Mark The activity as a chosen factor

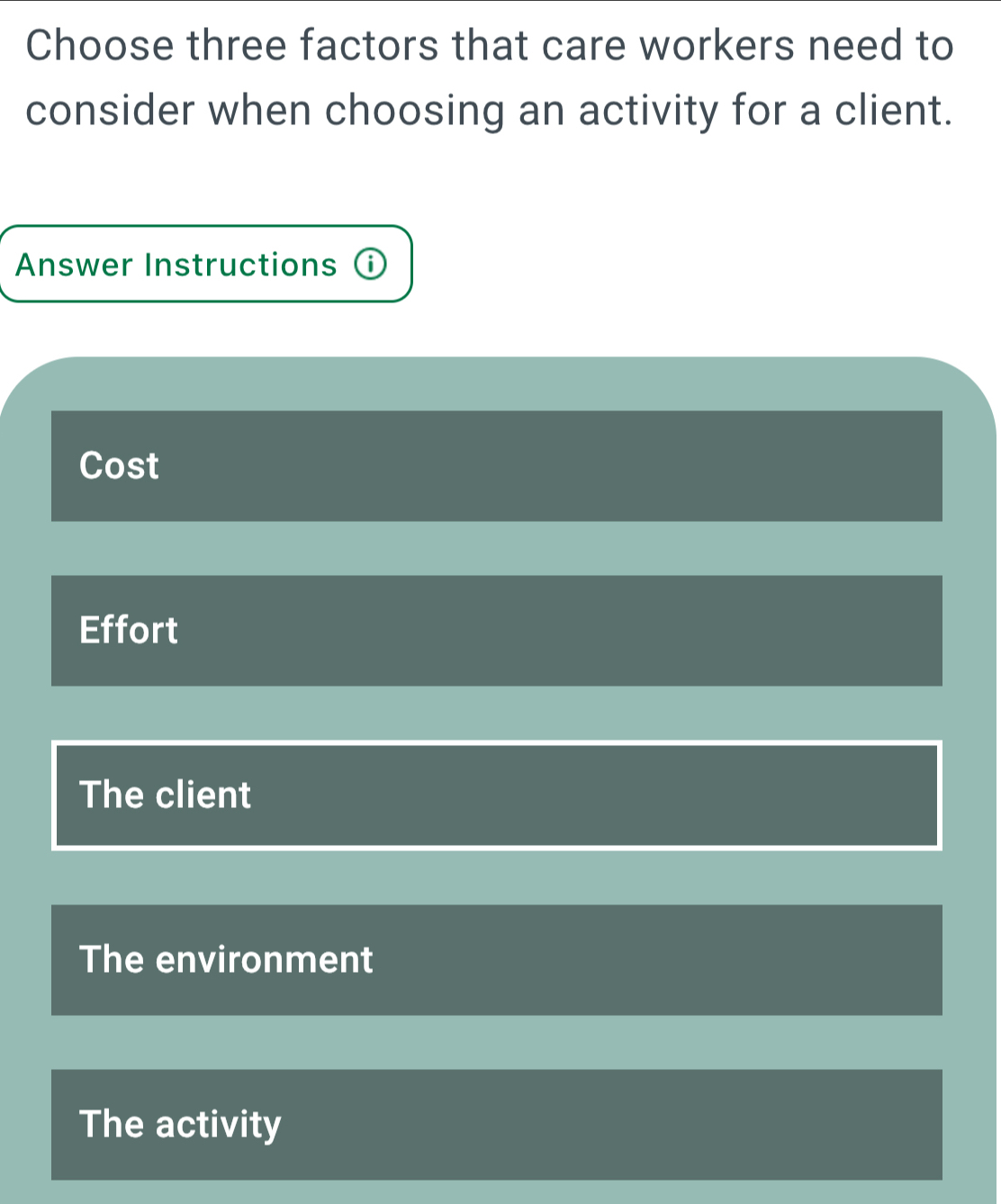(496, 1125)
